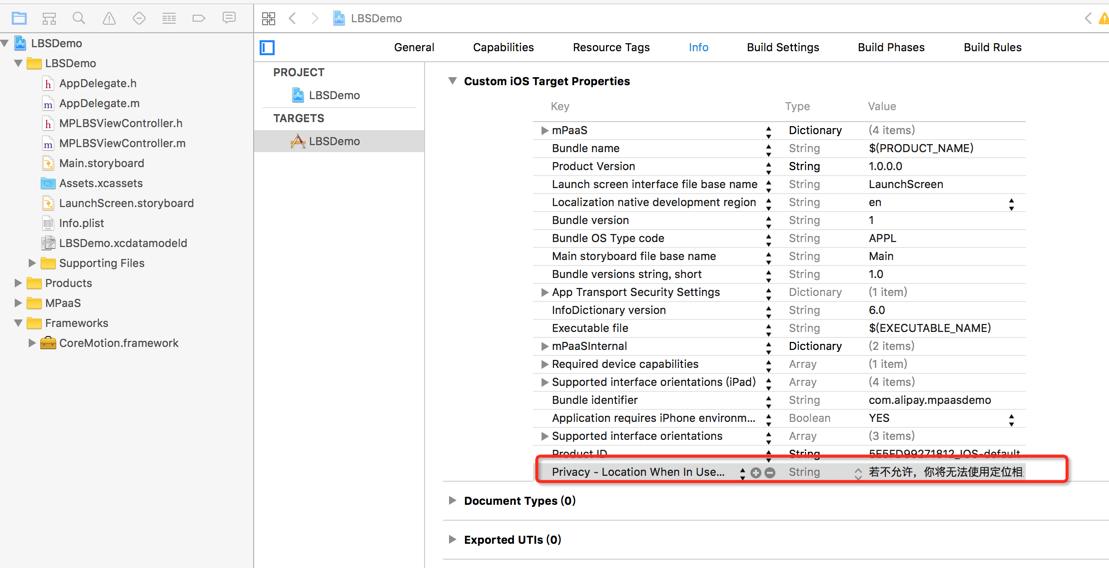The image size is (1109, 568).
Task: Select LBSDemo under TARGETS
Action: pyautogui.click(x=326, y=141)
